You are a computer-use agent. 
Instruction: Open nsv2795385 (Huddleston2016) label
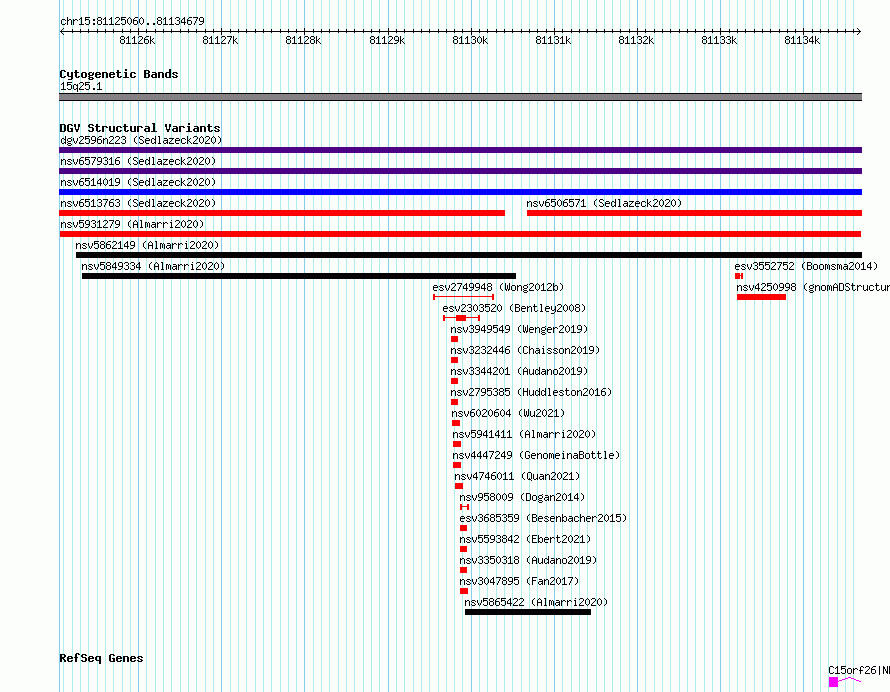click(x=531, y=392)
